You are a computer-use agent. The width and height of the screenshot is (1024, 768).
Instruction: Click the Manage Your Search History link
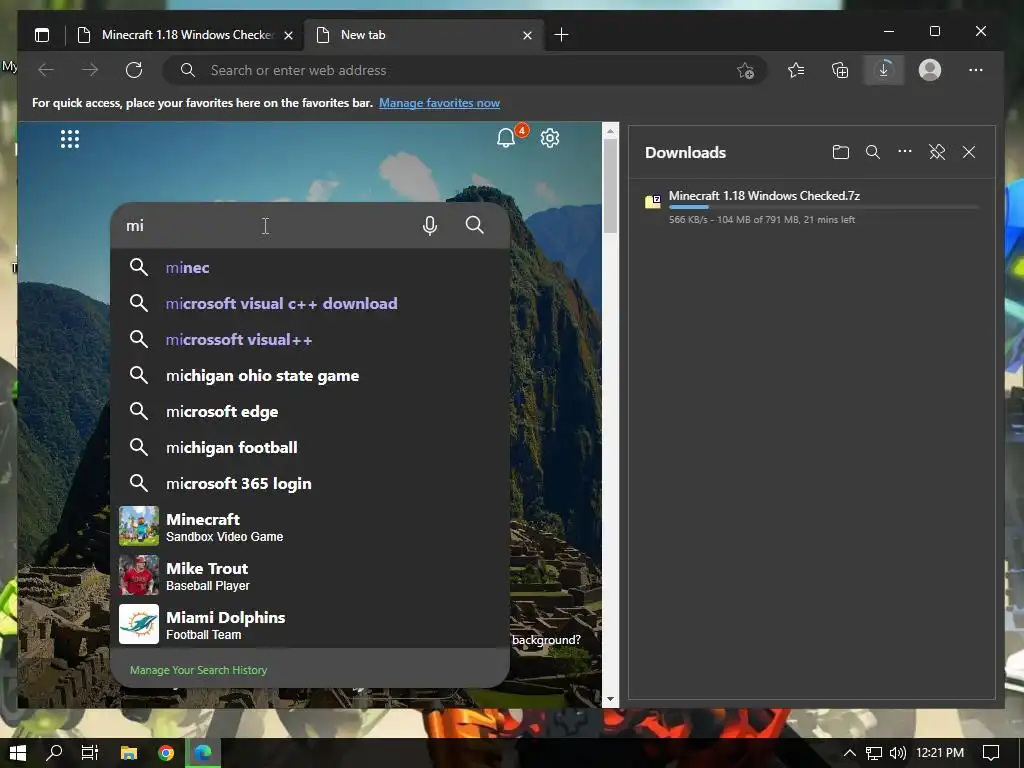point(199,670)
